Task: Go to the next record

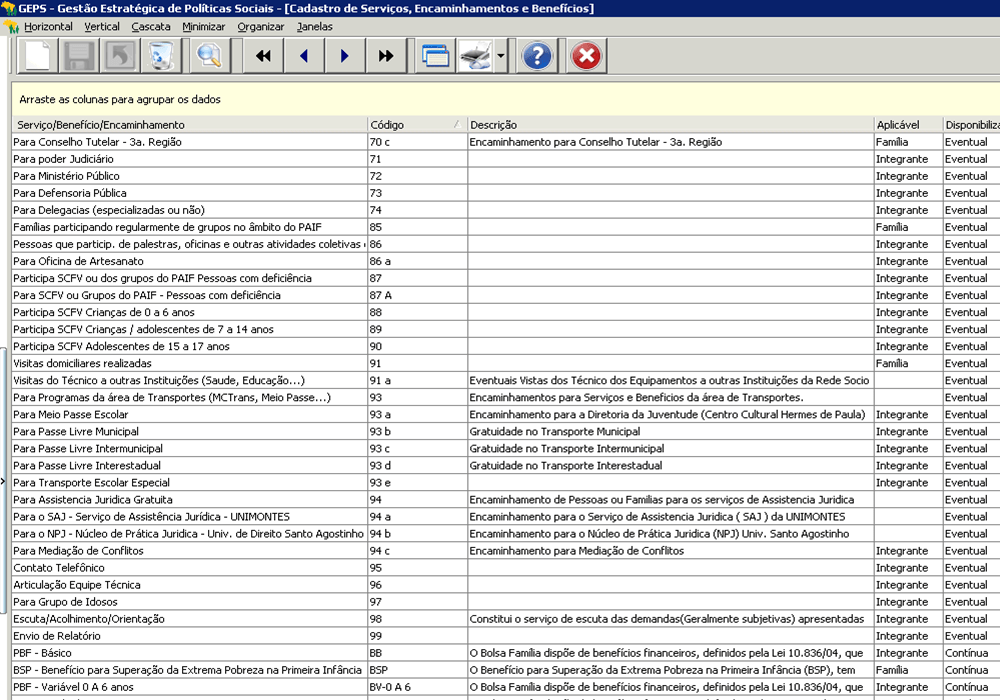Action: [x=344, y=55]
